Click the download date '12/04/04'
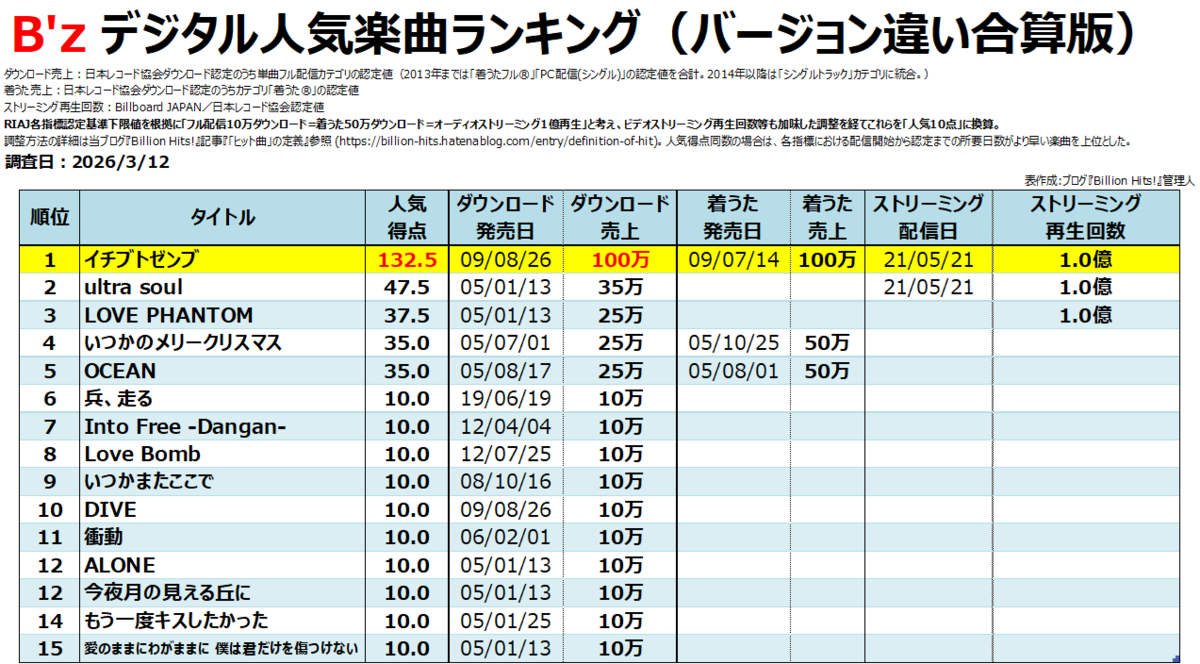The height and width of the screenshot is (664, 1200). [x=506, y=427]
